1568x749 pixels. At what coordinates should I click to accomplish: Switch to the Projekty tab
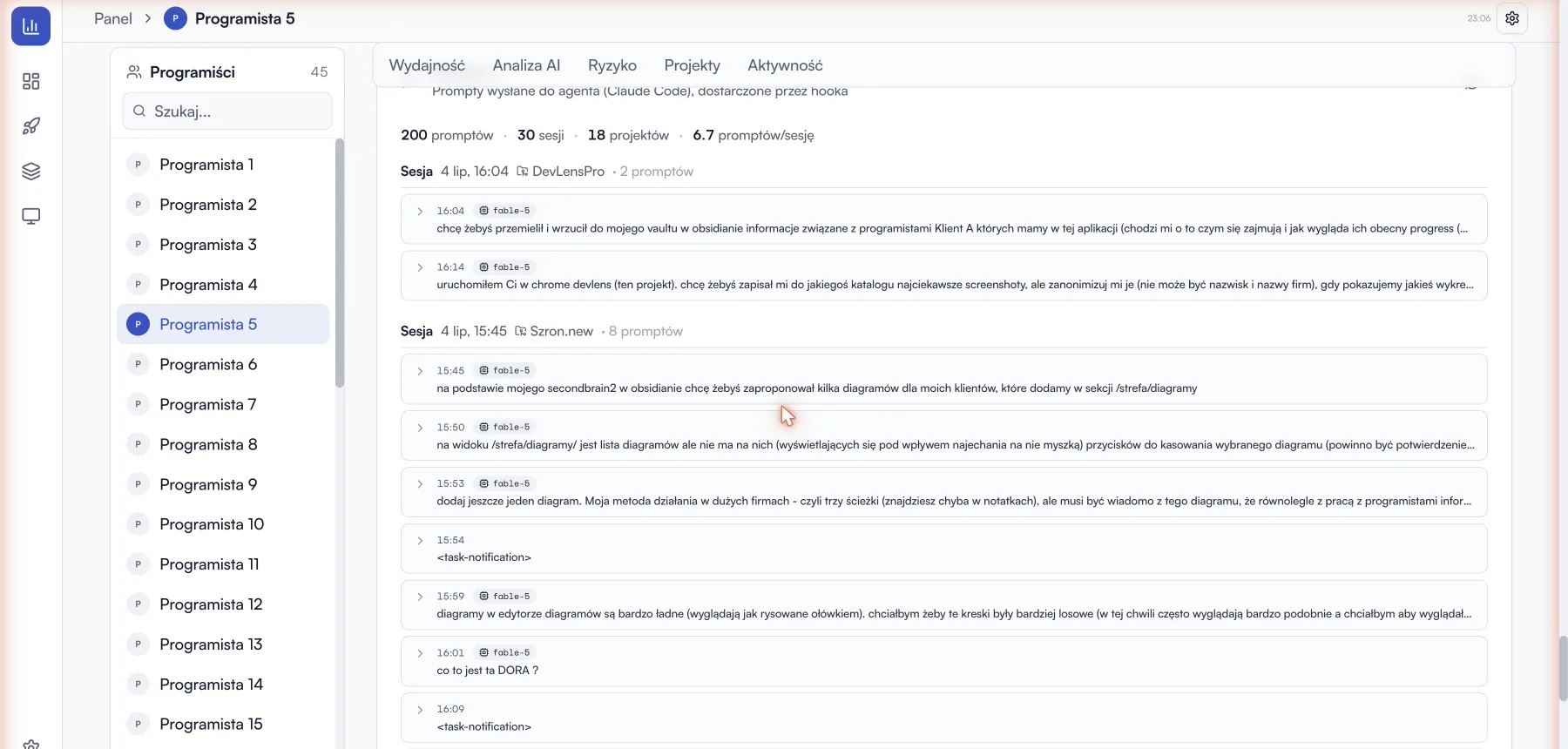693,65
